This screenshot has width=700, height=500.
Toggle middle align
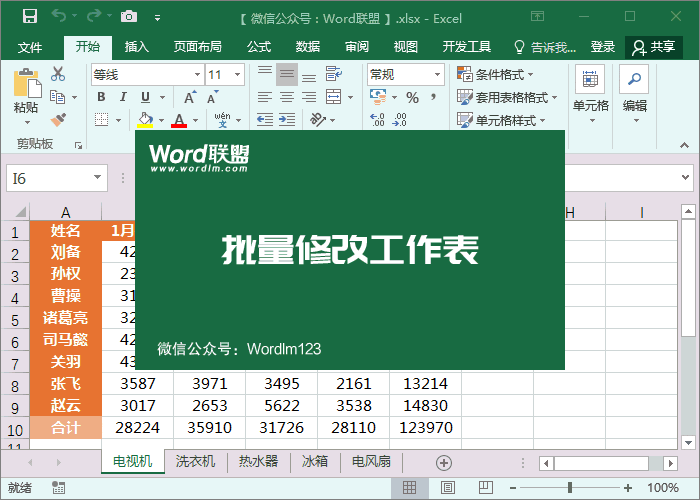[287, 74]
